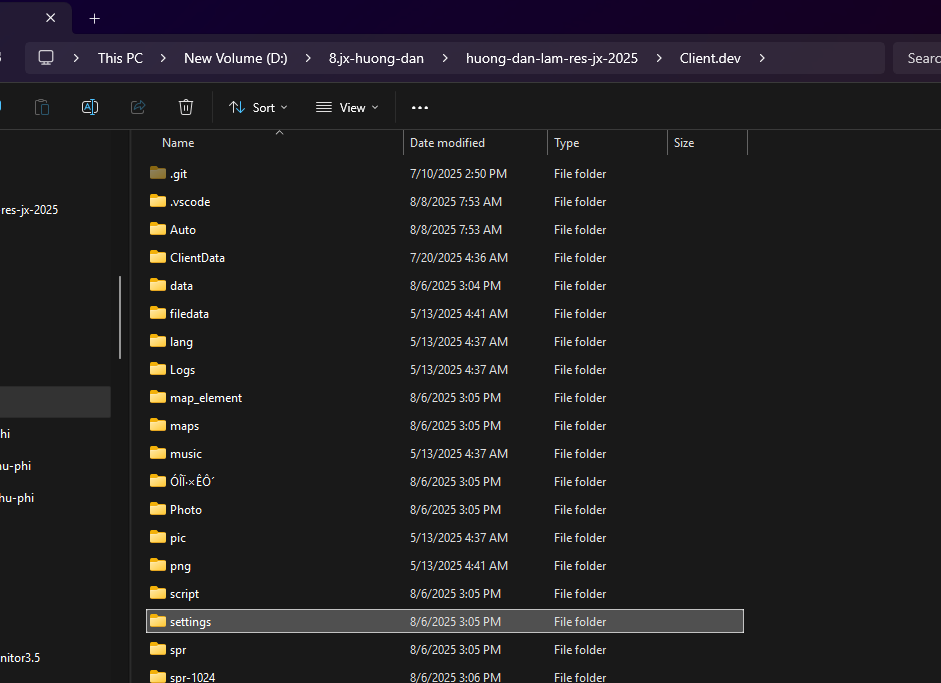Expand the chevron after Client.dev breadcrumb
The image size is (941, 683).
point(762,58)
